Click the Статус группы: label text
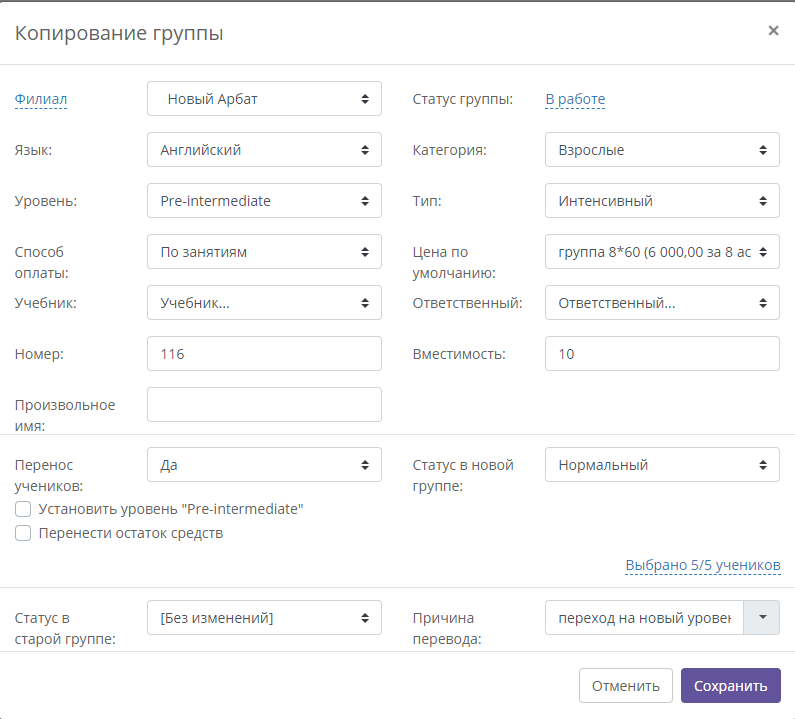Viewport: 795px width, 719px height. click(x=462, y=99)
